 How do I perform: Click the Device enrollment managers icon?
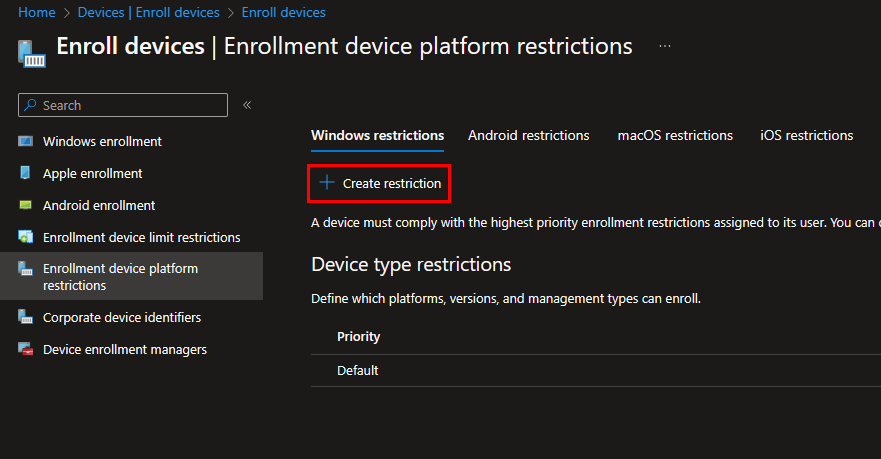(x=25, y=349)
